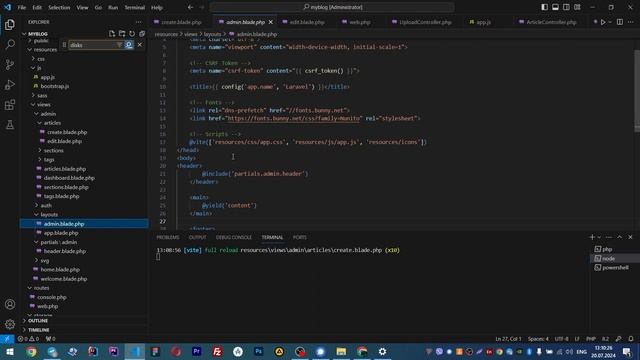
Task: Open the run button dropdown arrow
Action: [610, 22]
